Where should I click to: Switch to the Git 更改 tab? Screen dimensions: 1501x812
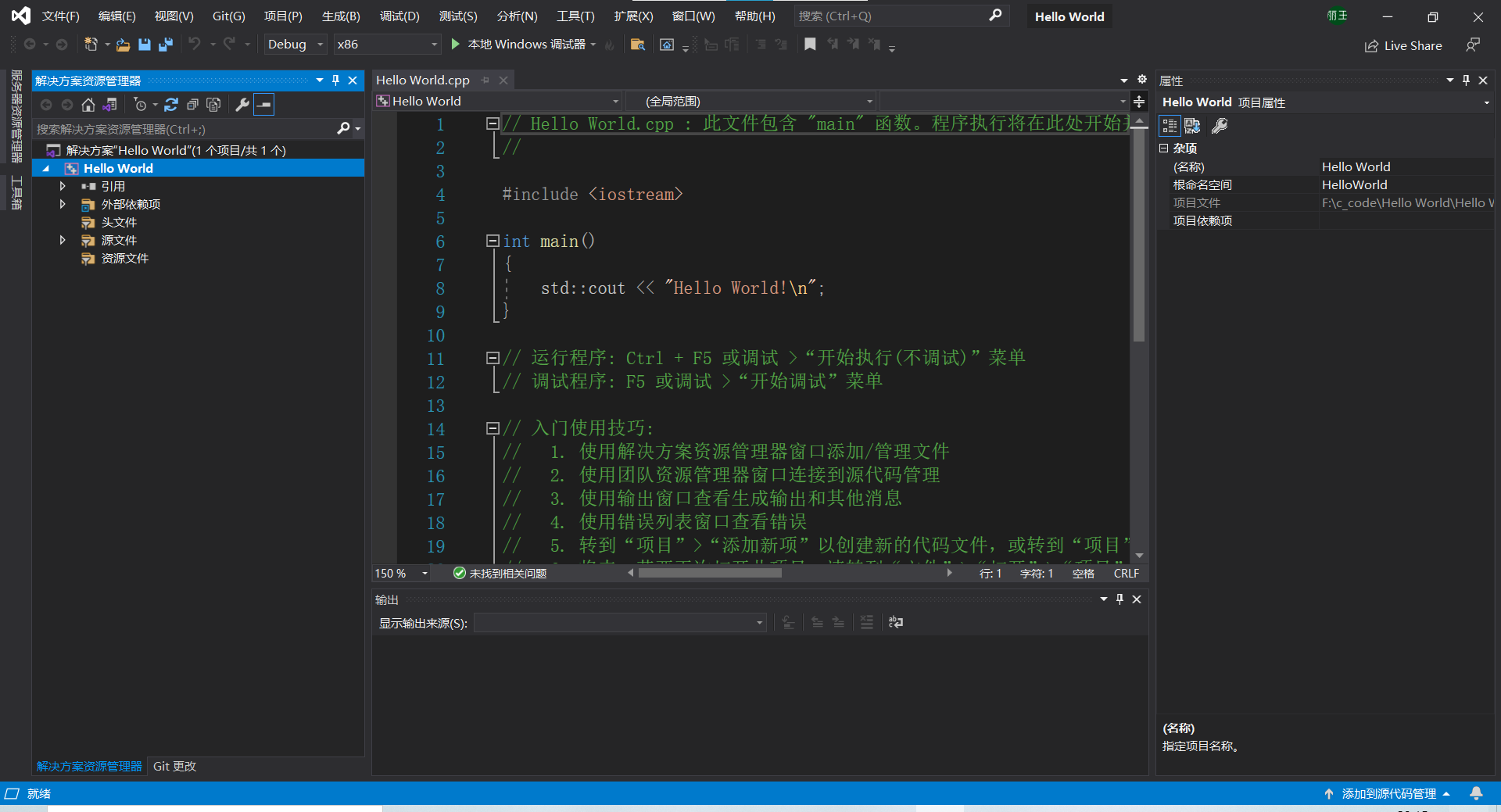click(x=174, y=766)
